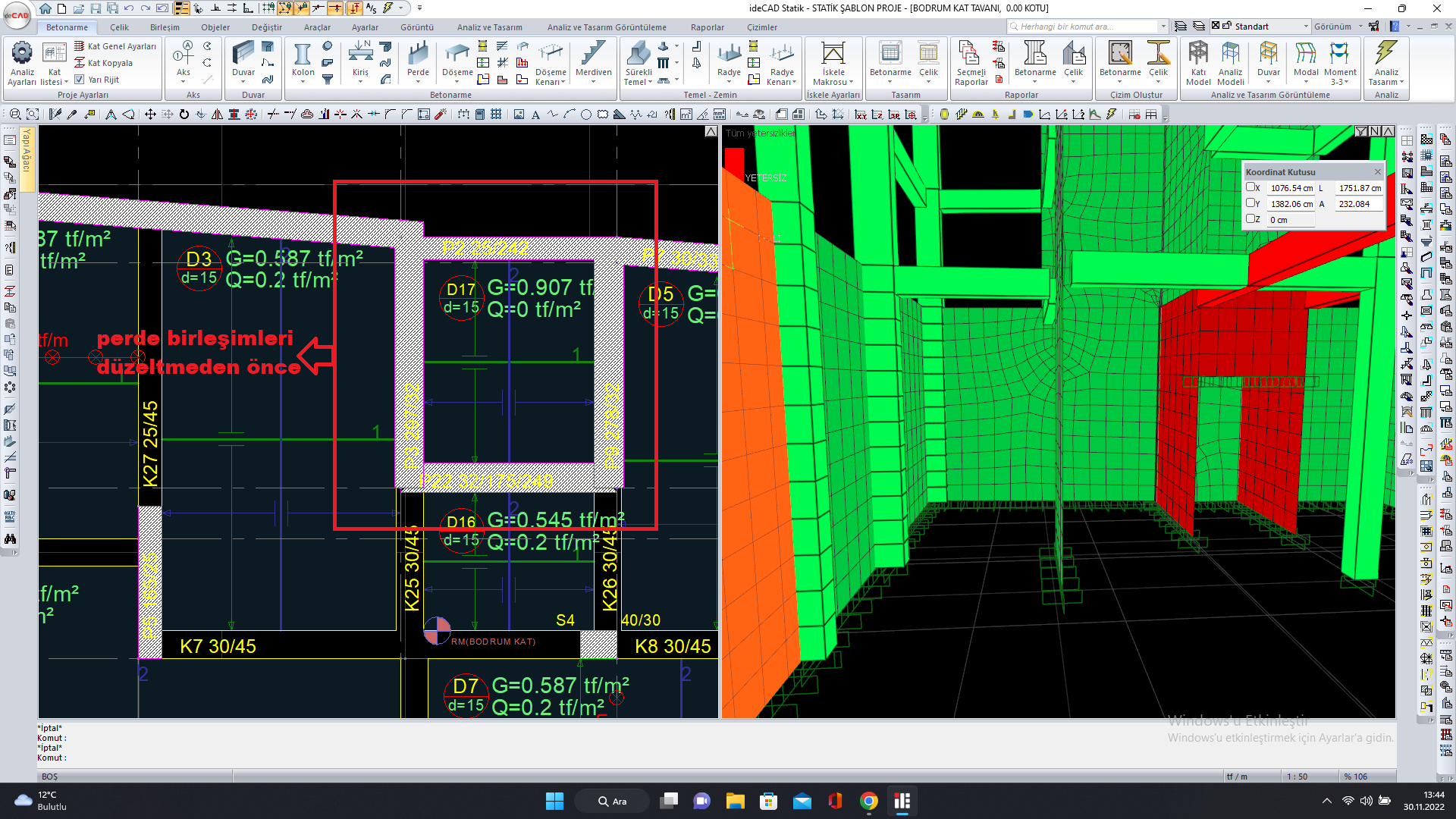Open Google Chrome from taskbar

[x=869, y=801]
